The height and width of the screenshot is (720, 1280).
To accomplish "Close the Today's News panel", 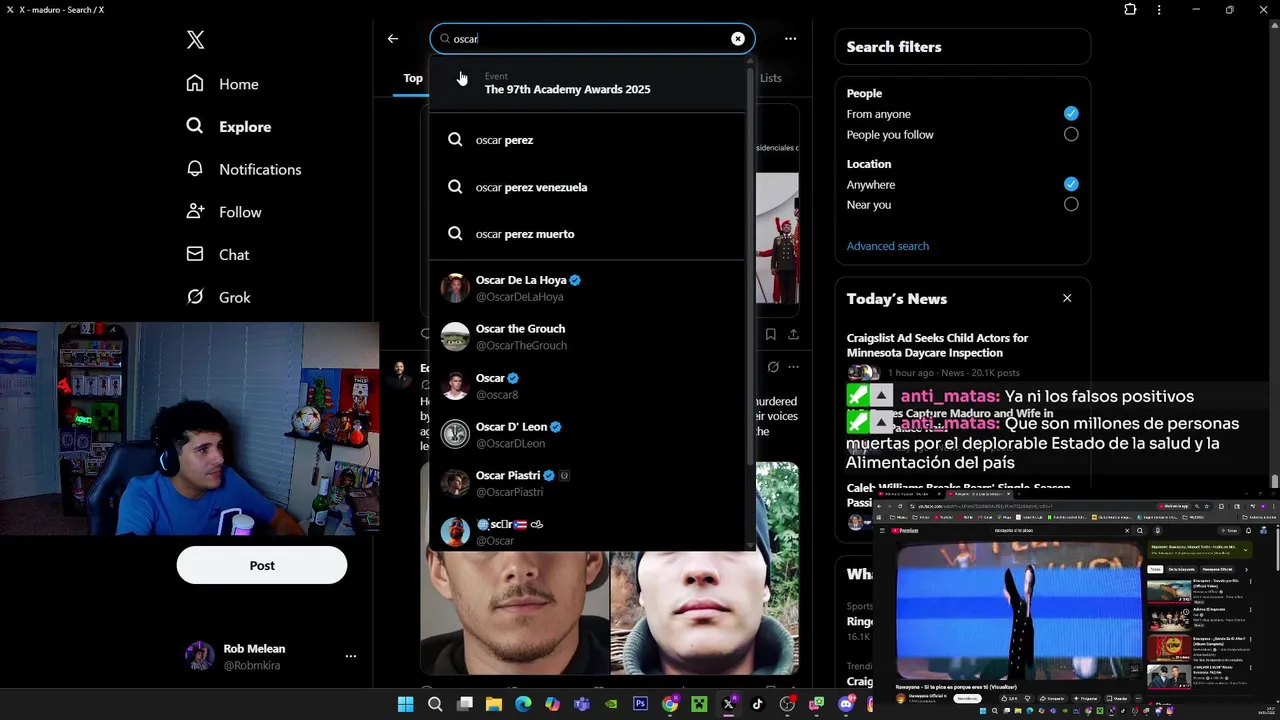I will pyautogui.click(x=1067, y=298).
